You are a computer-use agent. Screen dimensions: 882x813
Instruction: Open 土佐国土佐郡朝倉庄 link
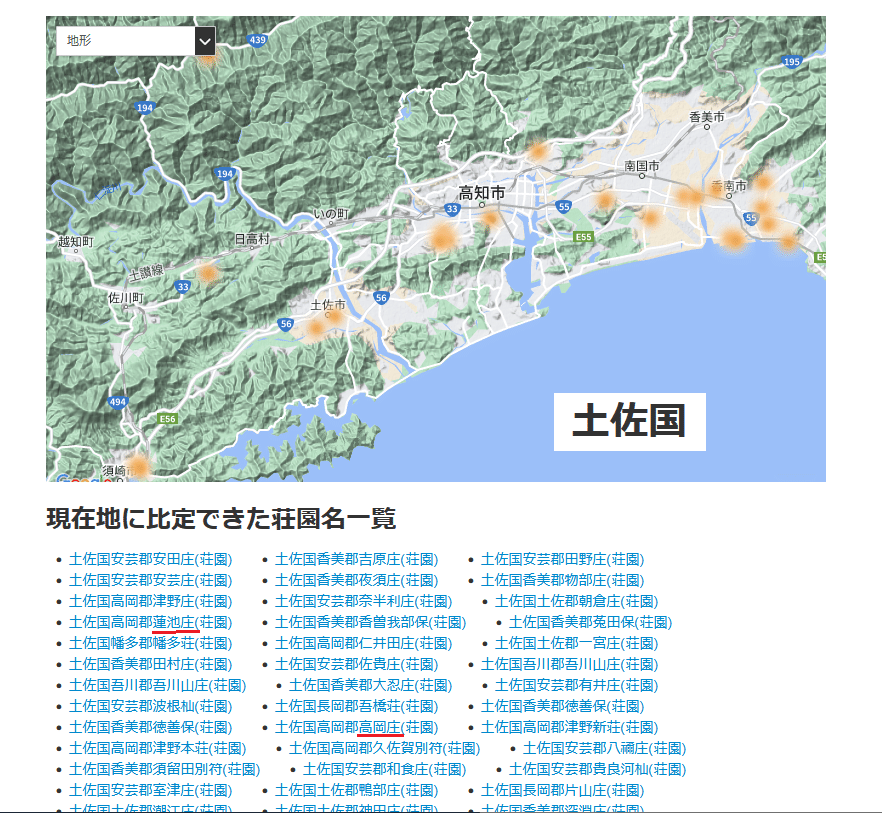coord(577,601)
